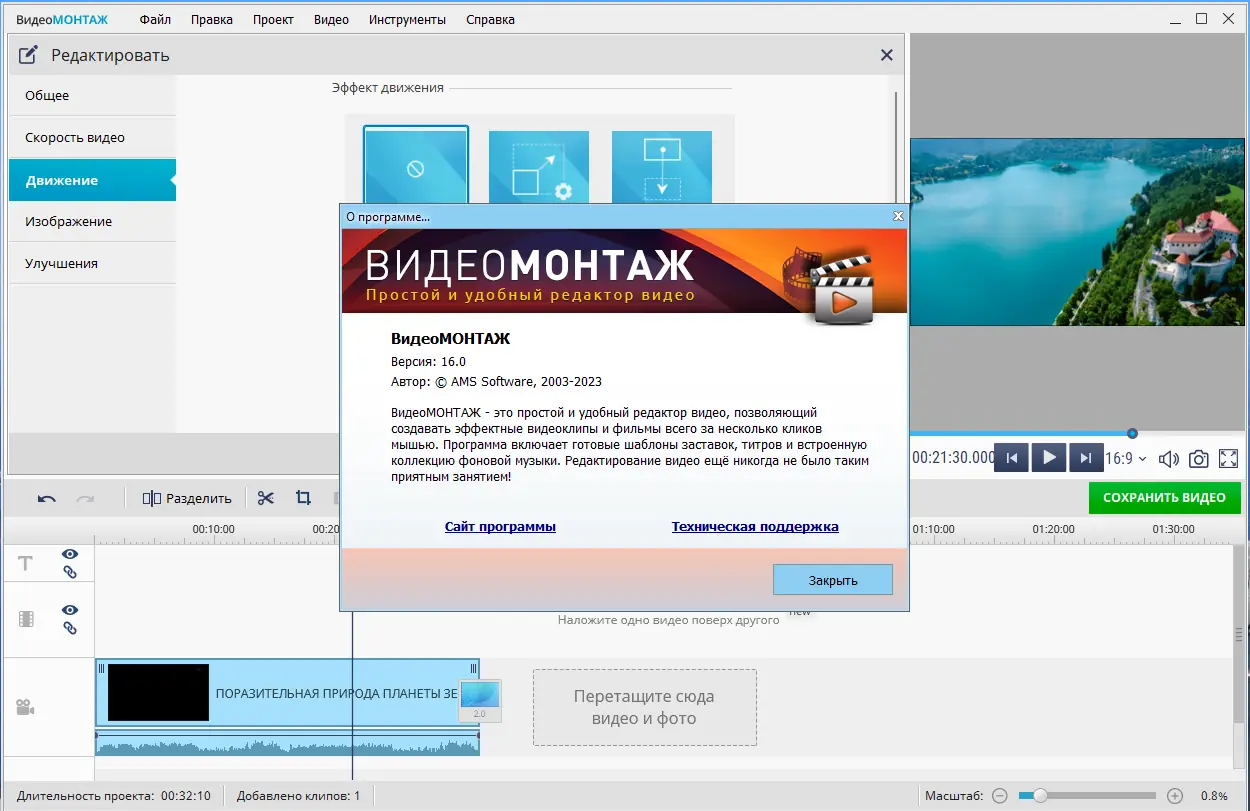Click the 00:10:00 mark on timeline ruler

(x=213, y=529)
